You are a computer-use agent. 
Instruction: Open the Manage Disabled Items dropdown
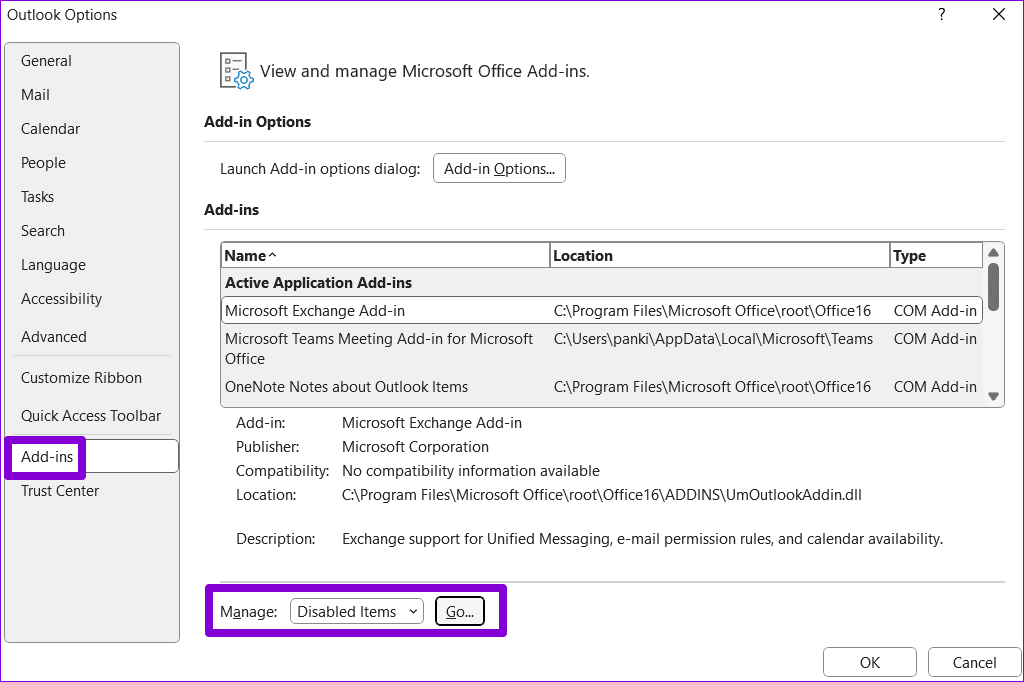tap(357, 611)
